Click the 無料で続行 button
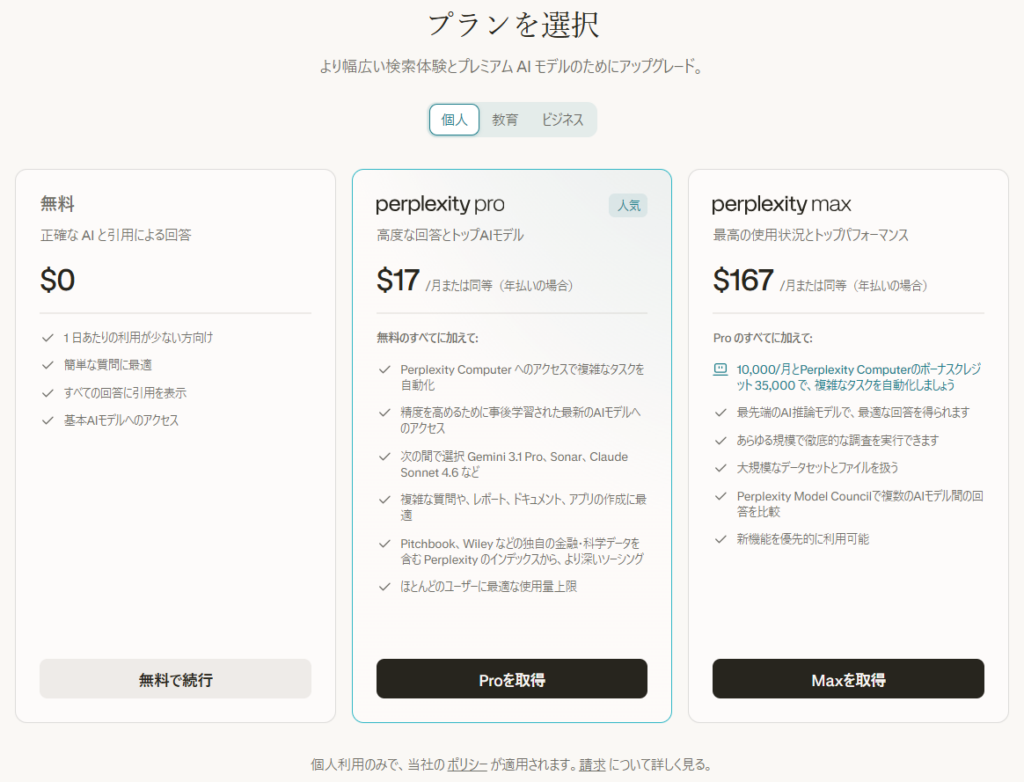This screenshot has width=1024, height=782. pyautogui.click(x=175, y=679)
